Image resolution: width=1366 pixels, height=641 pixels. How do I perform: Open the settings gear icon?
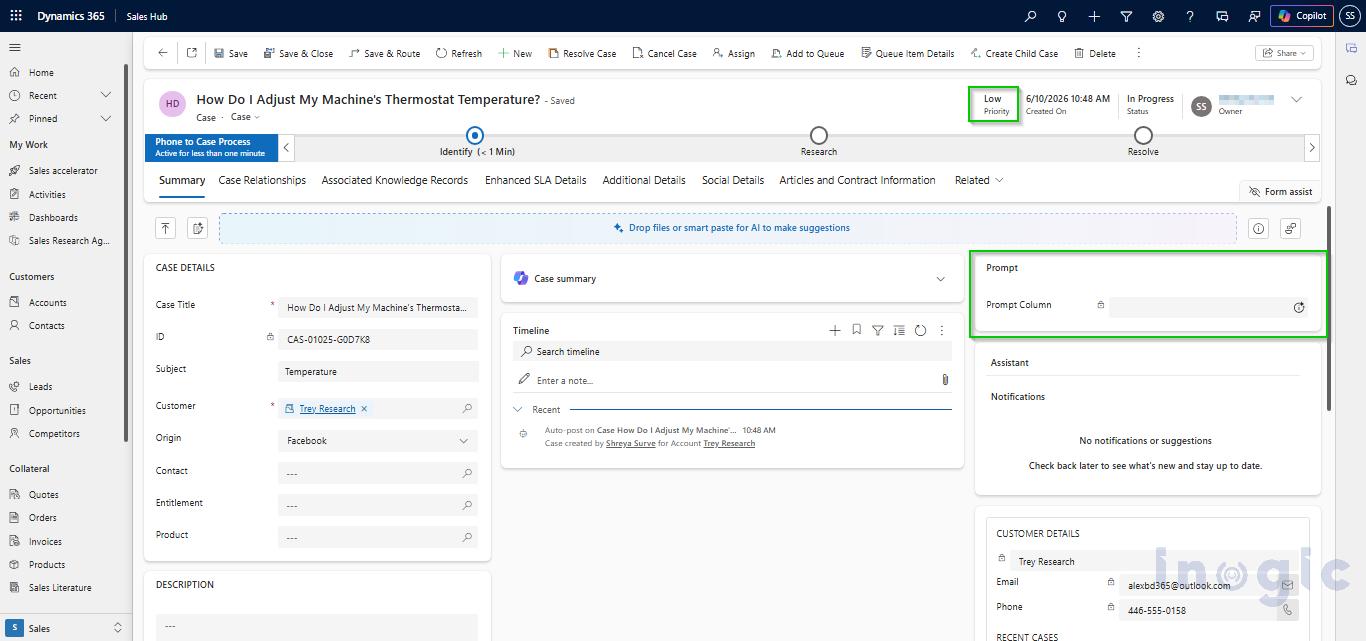tap(1158, 16)
